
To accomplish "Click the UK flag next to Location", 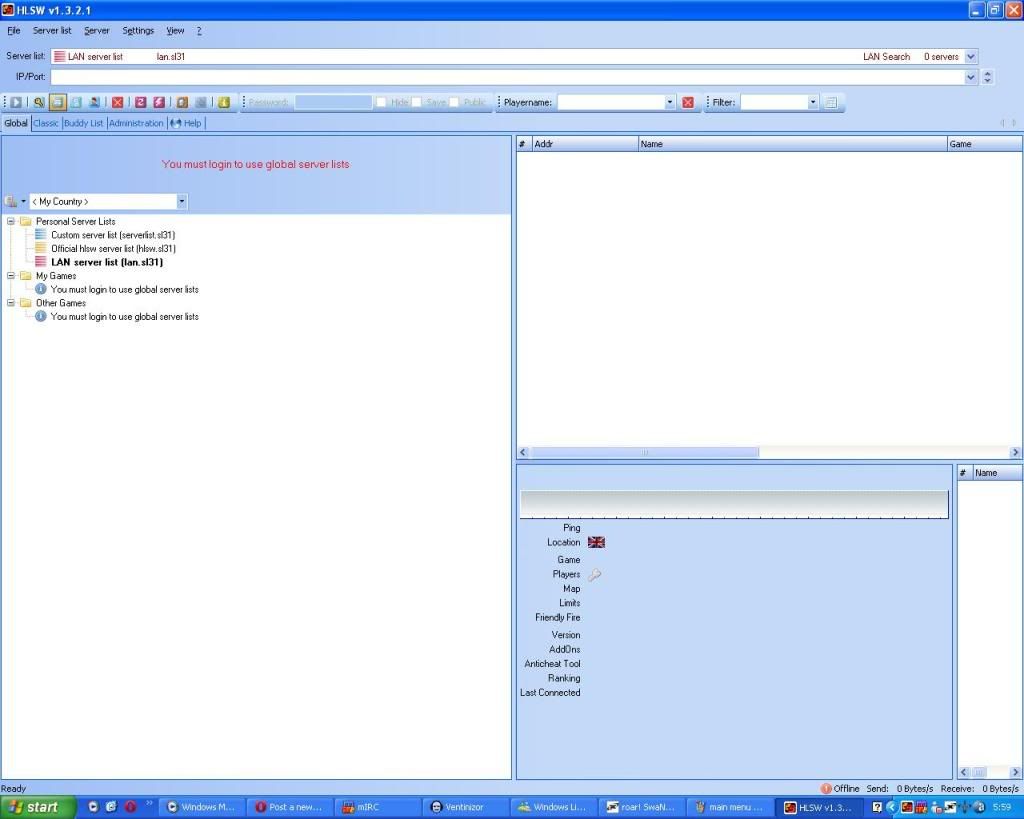I will [596, 542].
